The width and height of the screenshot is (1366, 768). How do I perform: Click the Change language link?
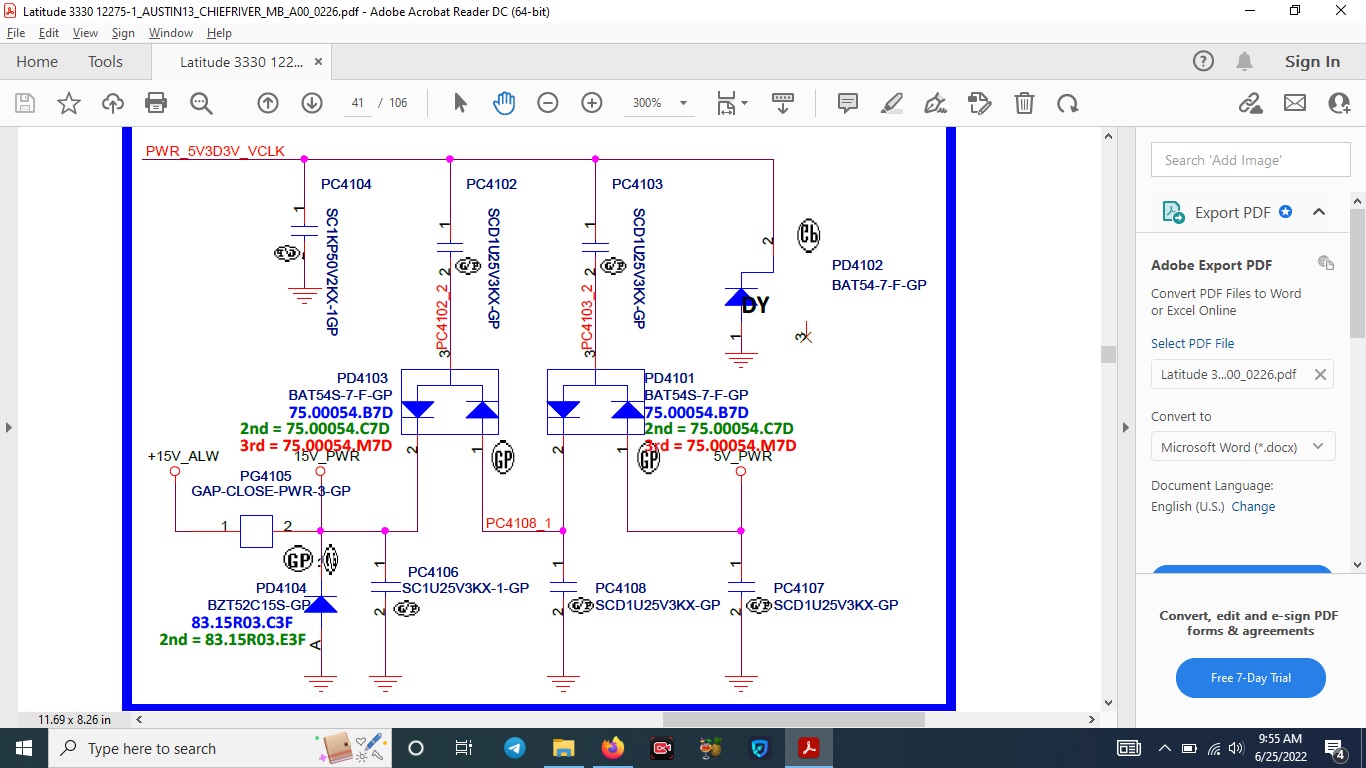pyautogui.click(x=1253, y=507)
